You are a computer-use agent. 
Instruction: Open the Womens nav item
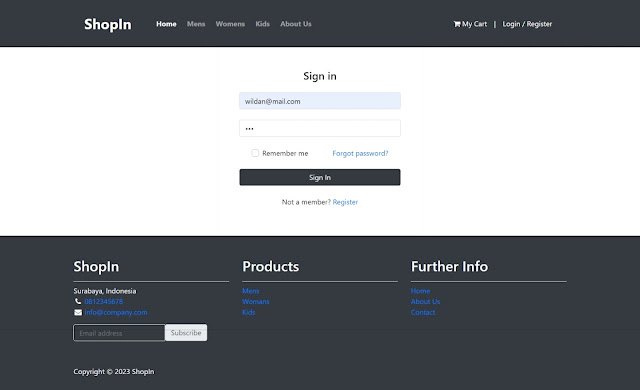(230, 24)
